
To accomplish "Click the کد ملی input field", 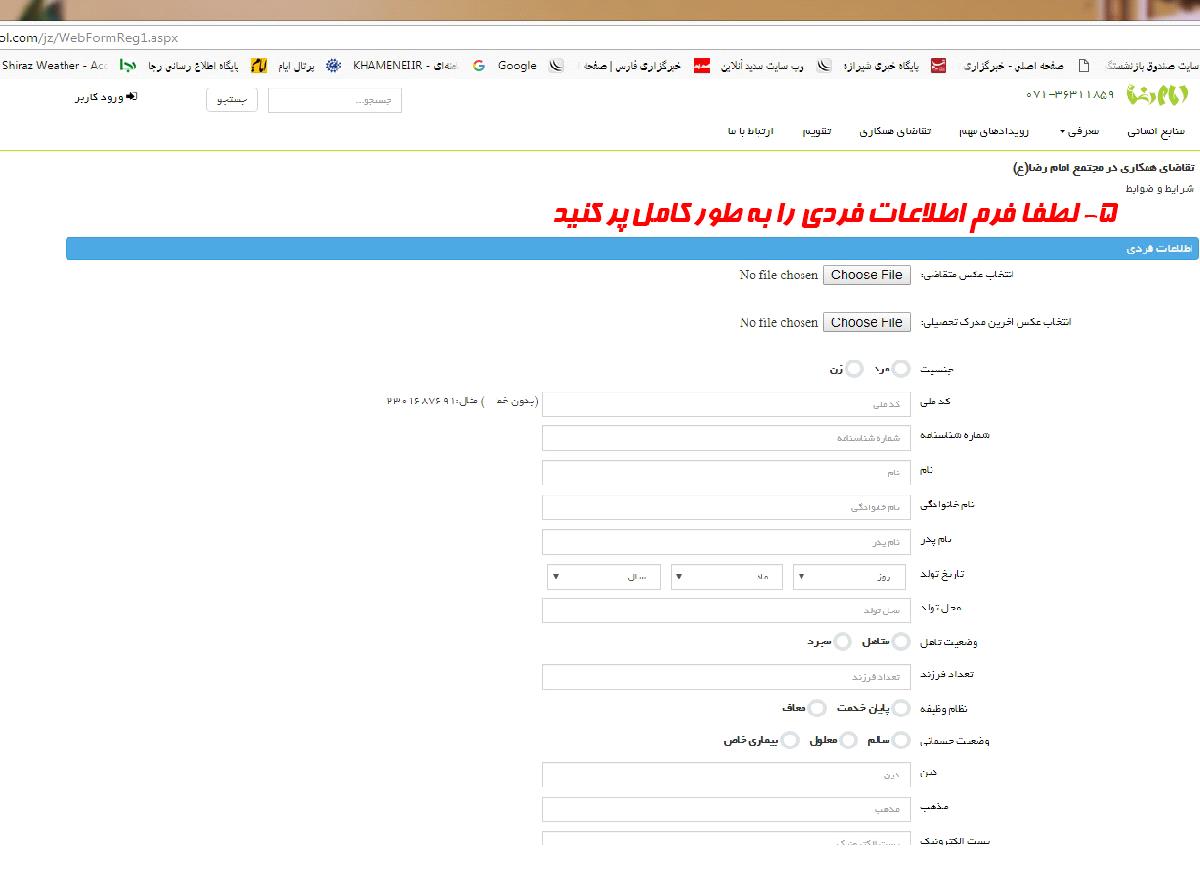I will point(726,404).
